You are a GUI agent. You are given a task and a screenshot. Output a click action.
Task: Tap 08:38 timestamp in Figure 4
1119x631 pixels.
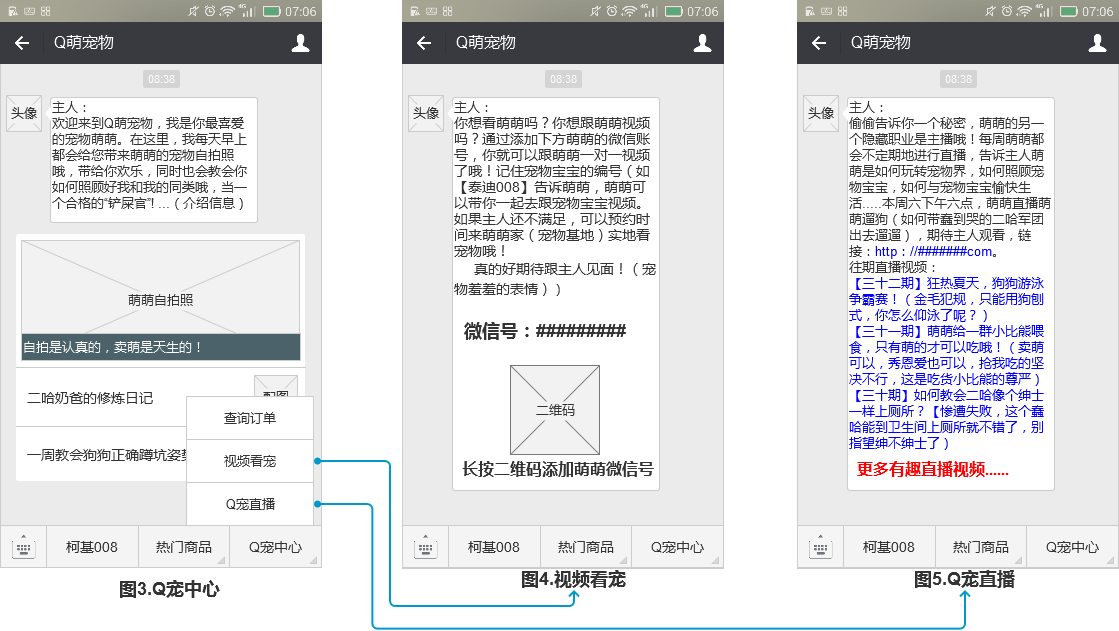point(563,79)
